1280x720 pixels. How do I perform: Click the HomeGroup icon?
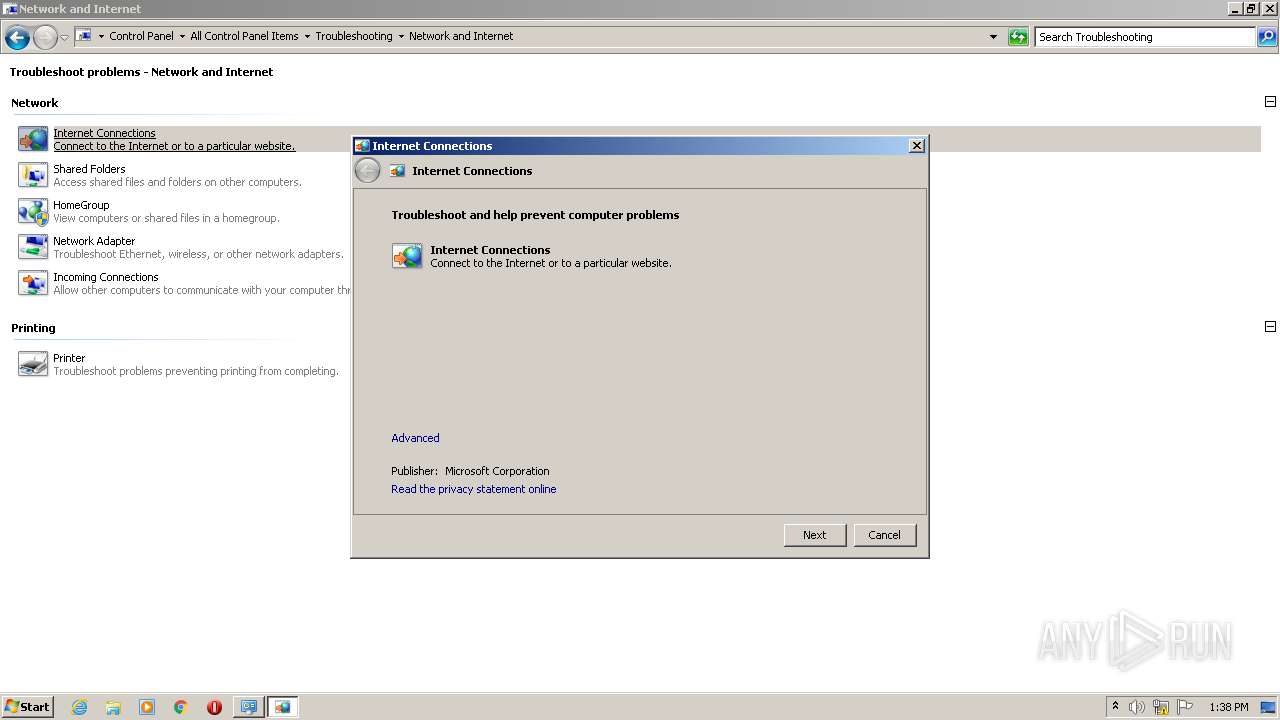tap(33, 211)
